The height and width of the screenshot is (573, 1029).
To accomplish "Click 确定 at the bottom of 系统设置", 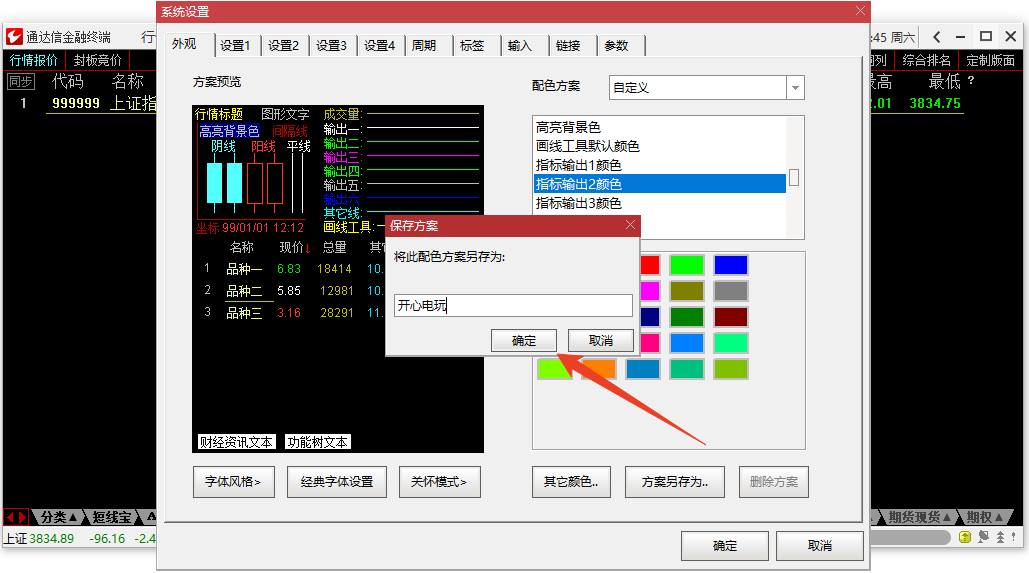I will 725,545.
